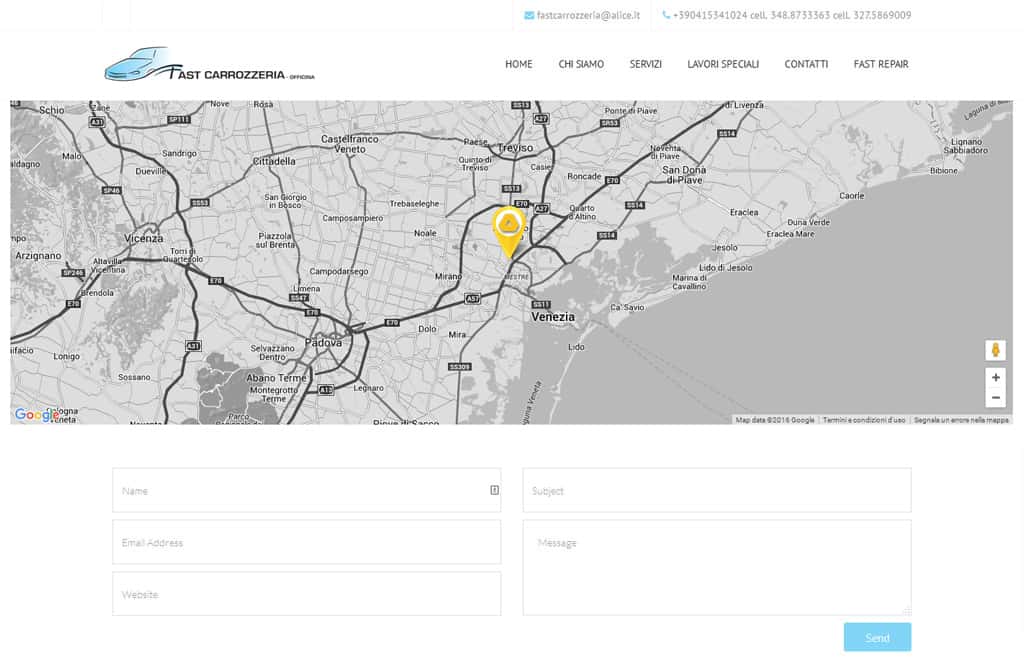Click the Mirano label on the map
The width and height of the screenshot is (1024, 662).
tap(448, 276)
